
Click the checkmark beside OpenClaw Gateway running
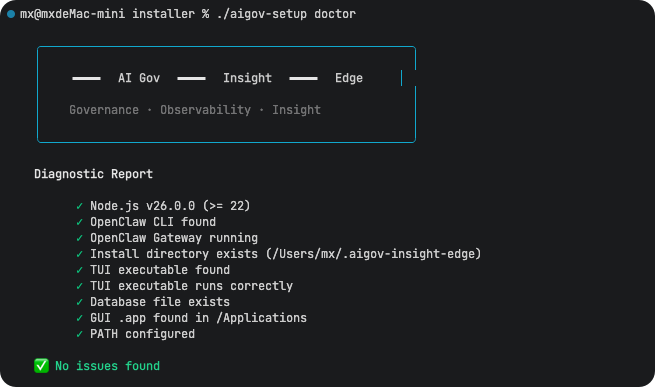tap(79, 238)
